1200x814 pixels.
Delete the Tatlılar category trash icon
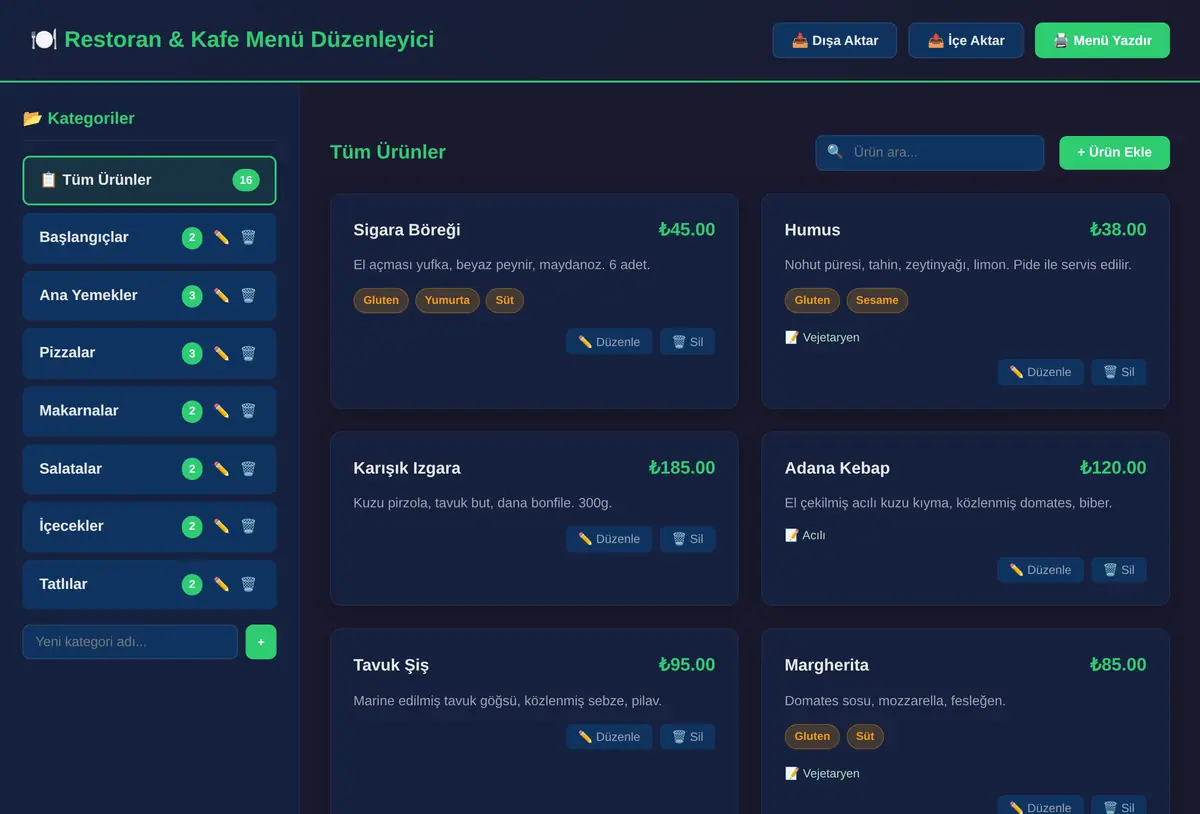(x=248, y=584)
